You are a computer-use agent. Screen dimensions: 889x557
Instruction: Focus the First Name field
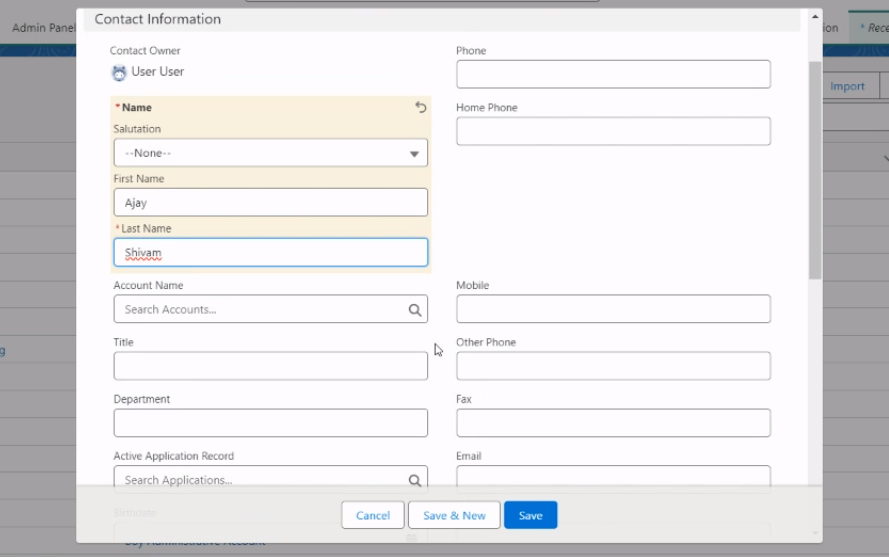pyautogui.click(x=270, y=203)
